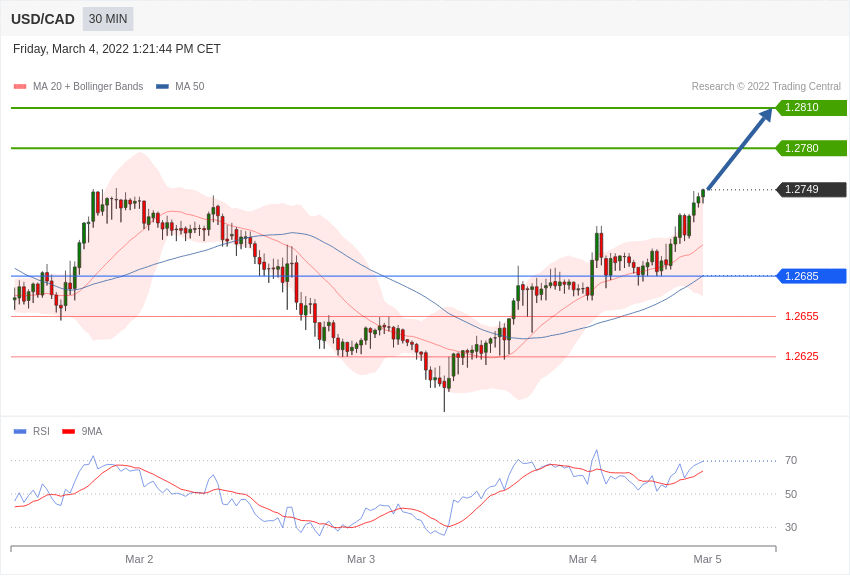Click the chart date and time line
This screenshot has height=576, width=850.
117,49
